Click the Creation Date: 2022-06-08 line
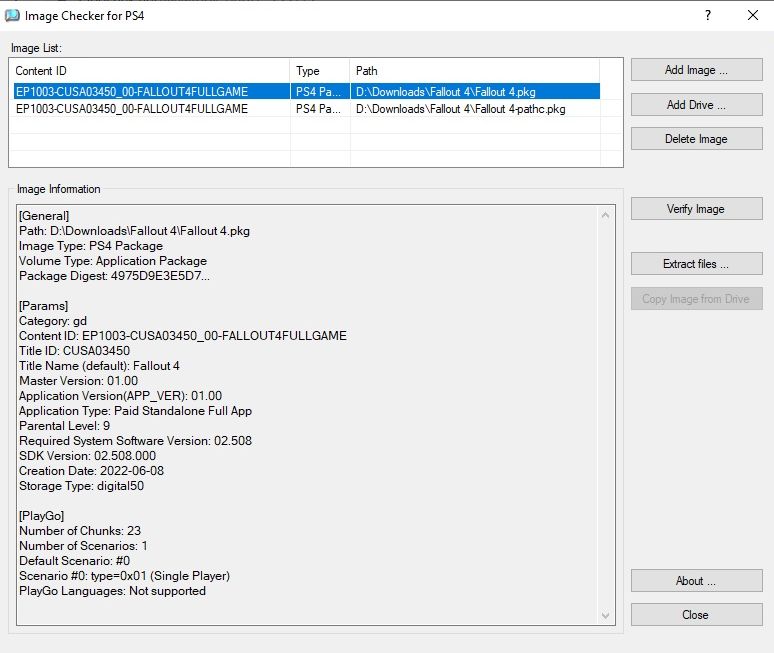This screenshot has width=774, height=653. (x=91, y=471)
